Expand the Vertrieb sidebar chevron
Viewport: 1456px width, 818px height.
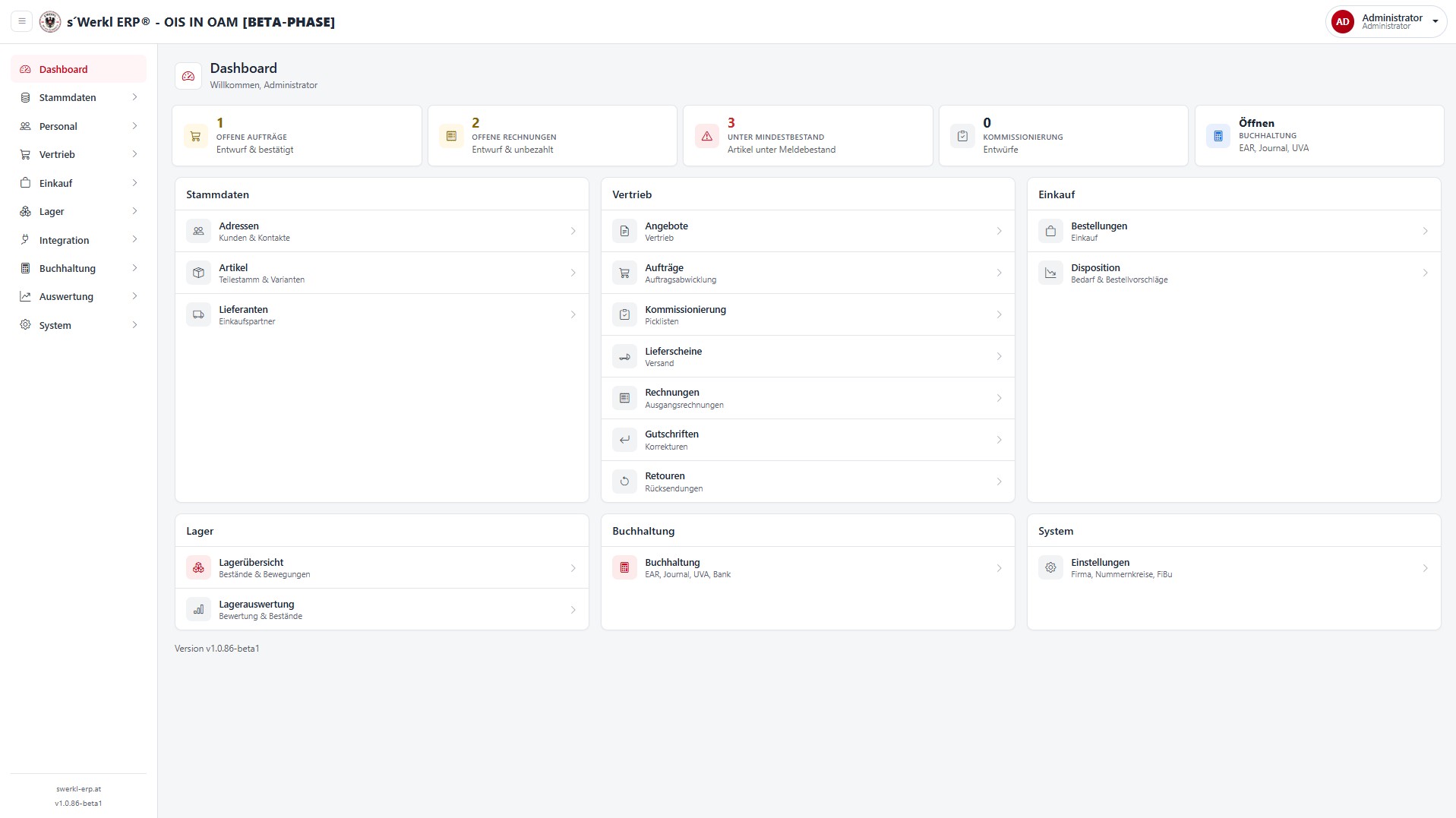pos(134,154)
